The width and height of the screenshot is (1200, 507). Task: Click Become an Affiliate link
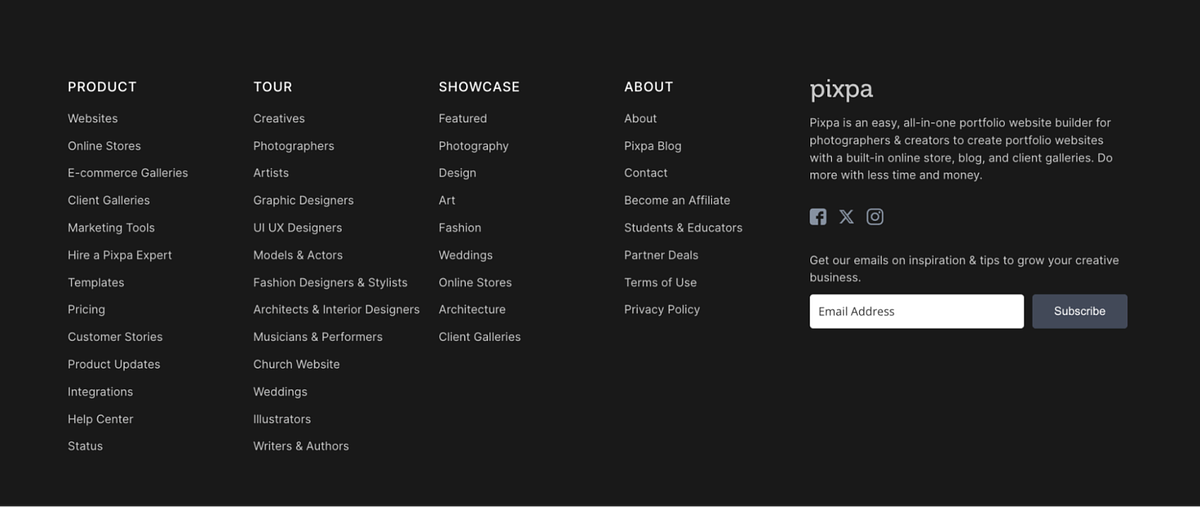677,200
